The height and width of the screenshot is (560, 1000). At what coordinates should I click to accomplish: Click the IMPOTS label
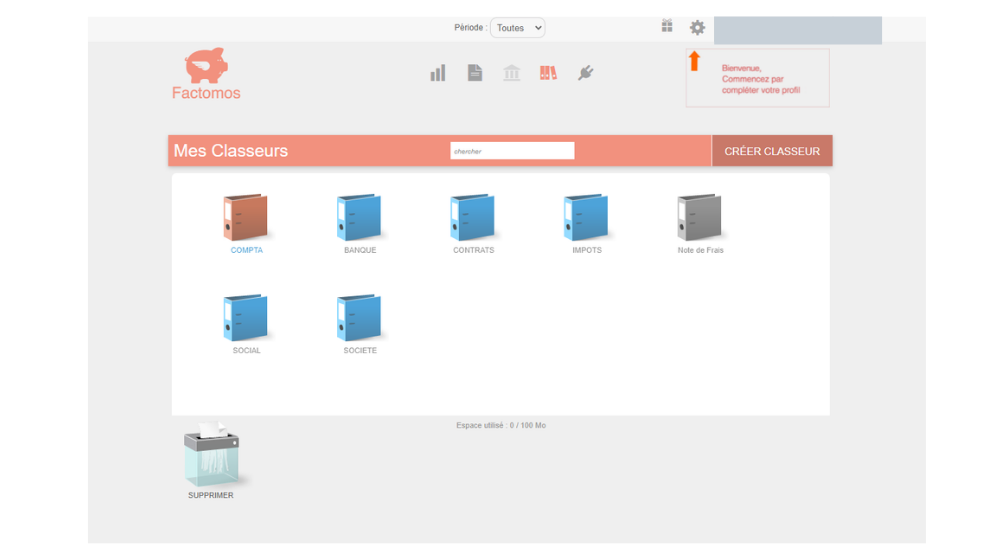587,250
